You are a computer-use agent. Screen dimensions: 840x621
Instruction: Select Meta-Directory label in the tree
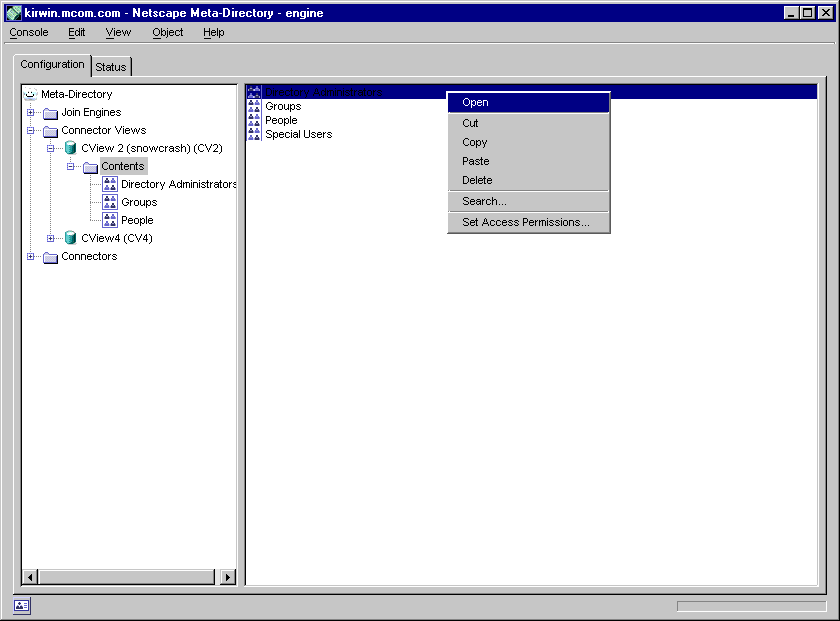coord(77,94)
